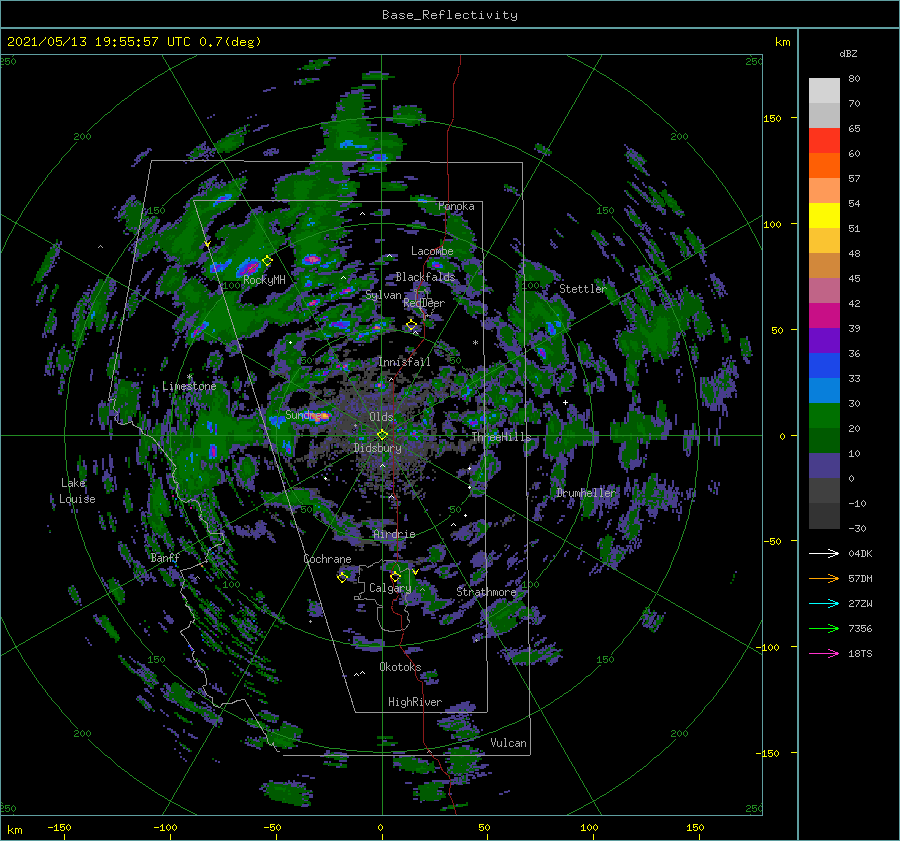Click the yellow diamond marker above Calgary label
900x841 pixels.
coord(395,576)
